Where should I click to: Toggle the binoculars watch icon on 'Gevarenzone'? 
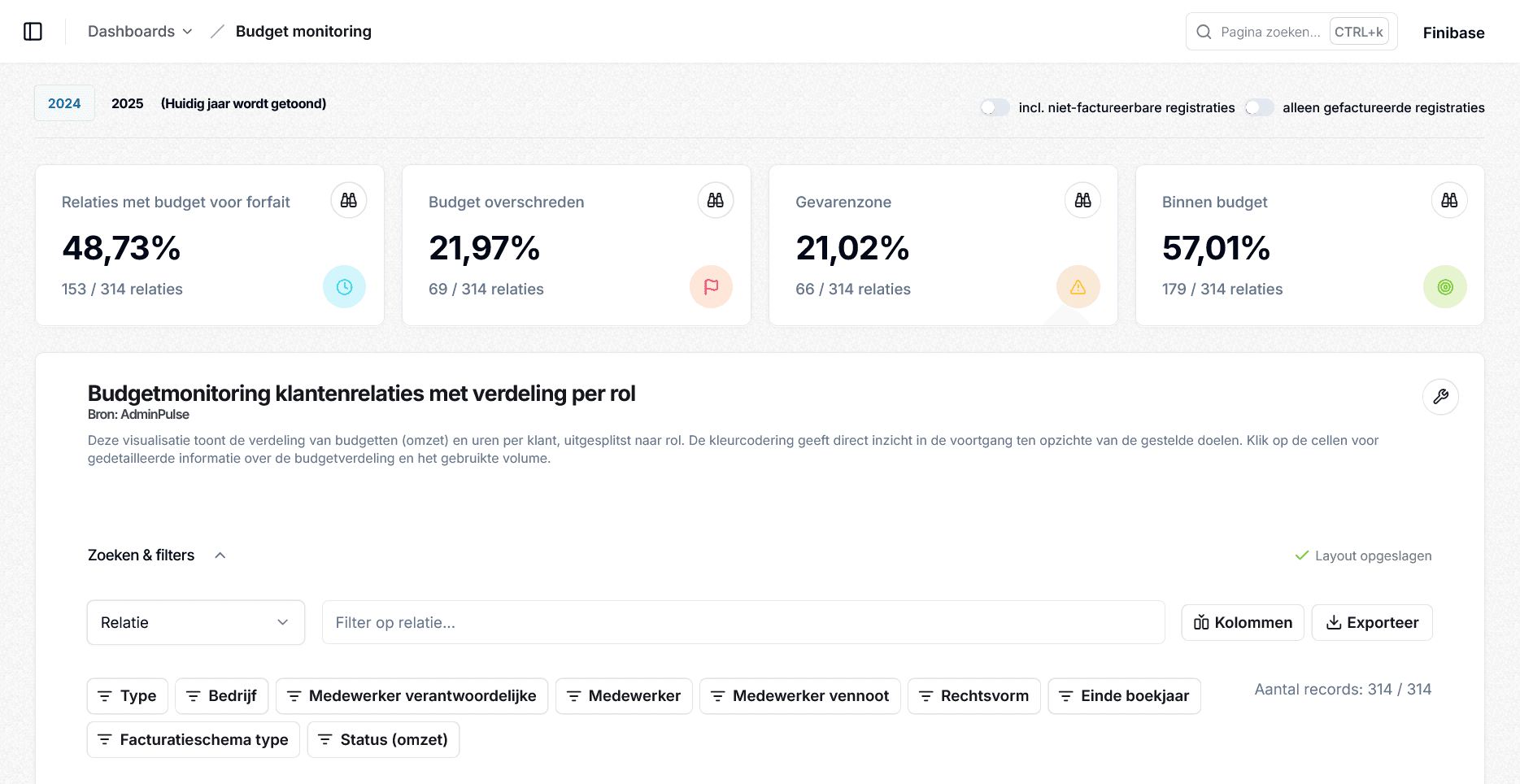(1082, 200)
